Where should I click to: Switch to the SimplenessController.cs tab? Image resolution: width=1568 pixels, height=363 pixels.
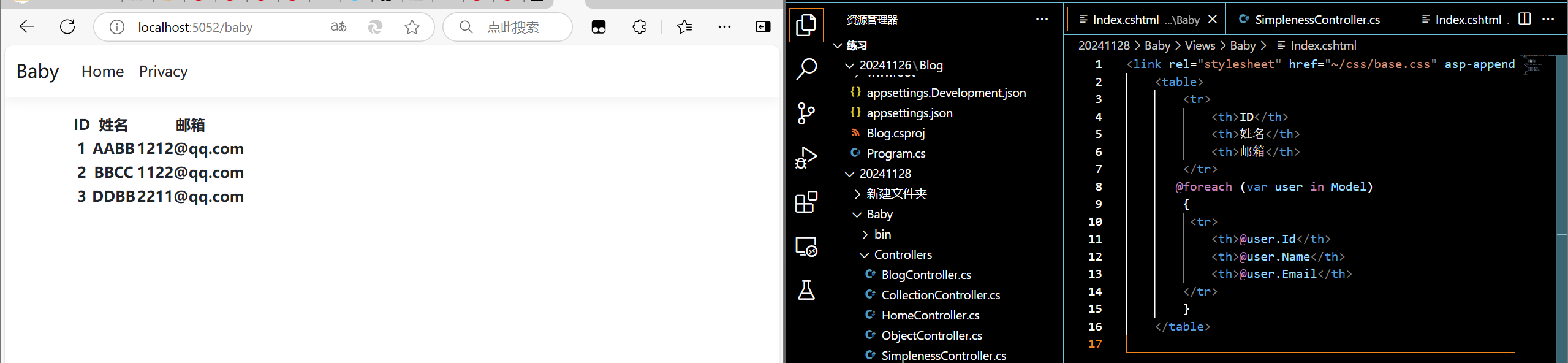pos(1317,20)
